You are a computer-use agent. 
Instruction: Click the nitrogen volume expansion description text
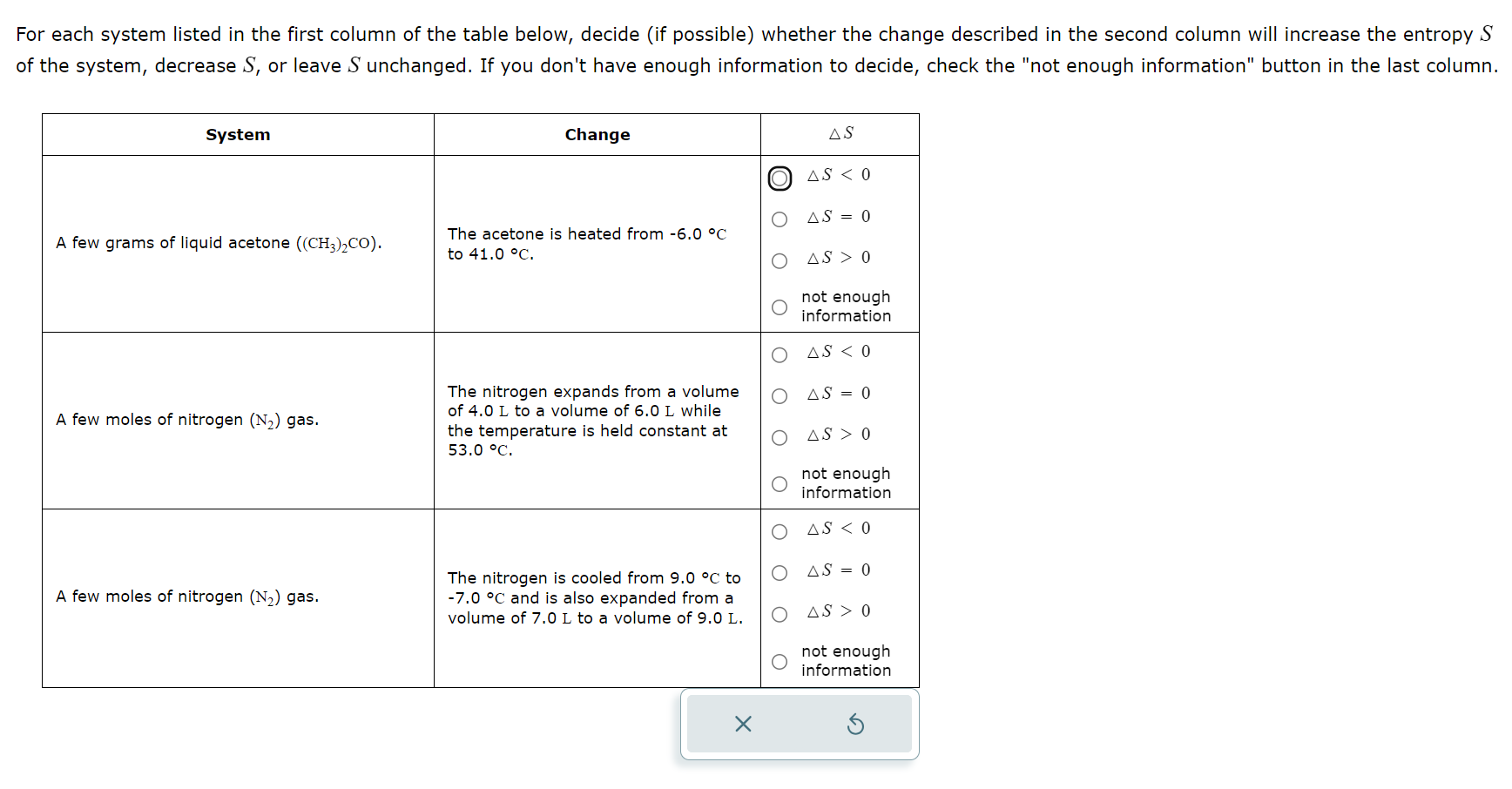[x=593, y=421]
